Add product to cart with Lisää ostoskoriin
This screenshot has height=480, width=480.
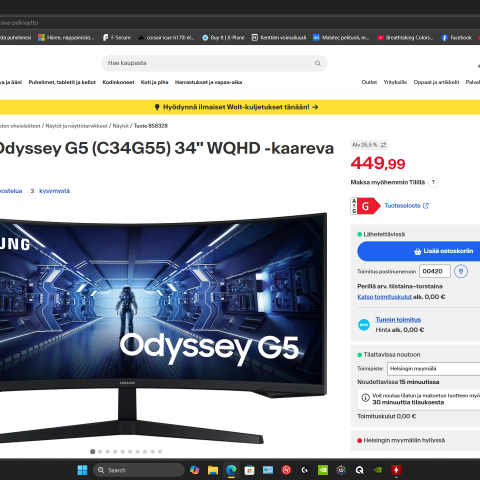point(419,251)
